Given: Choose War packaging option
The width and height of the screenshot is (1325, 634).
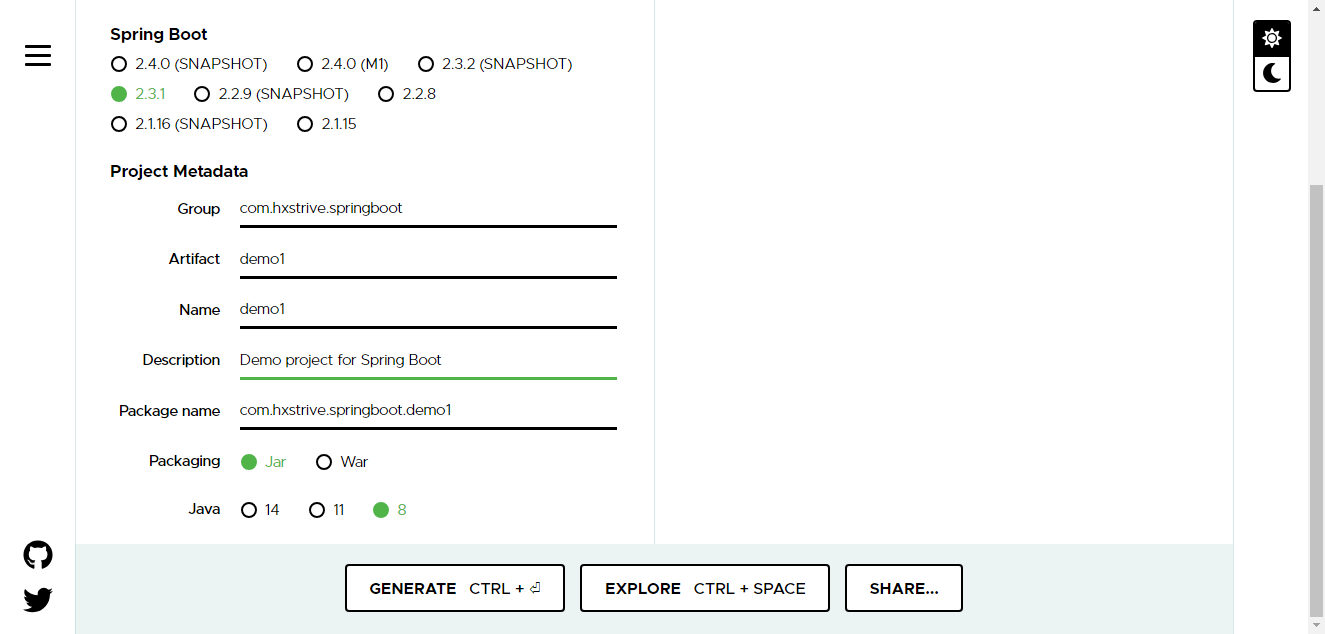Looking at the screenshot, I should 342,462.
